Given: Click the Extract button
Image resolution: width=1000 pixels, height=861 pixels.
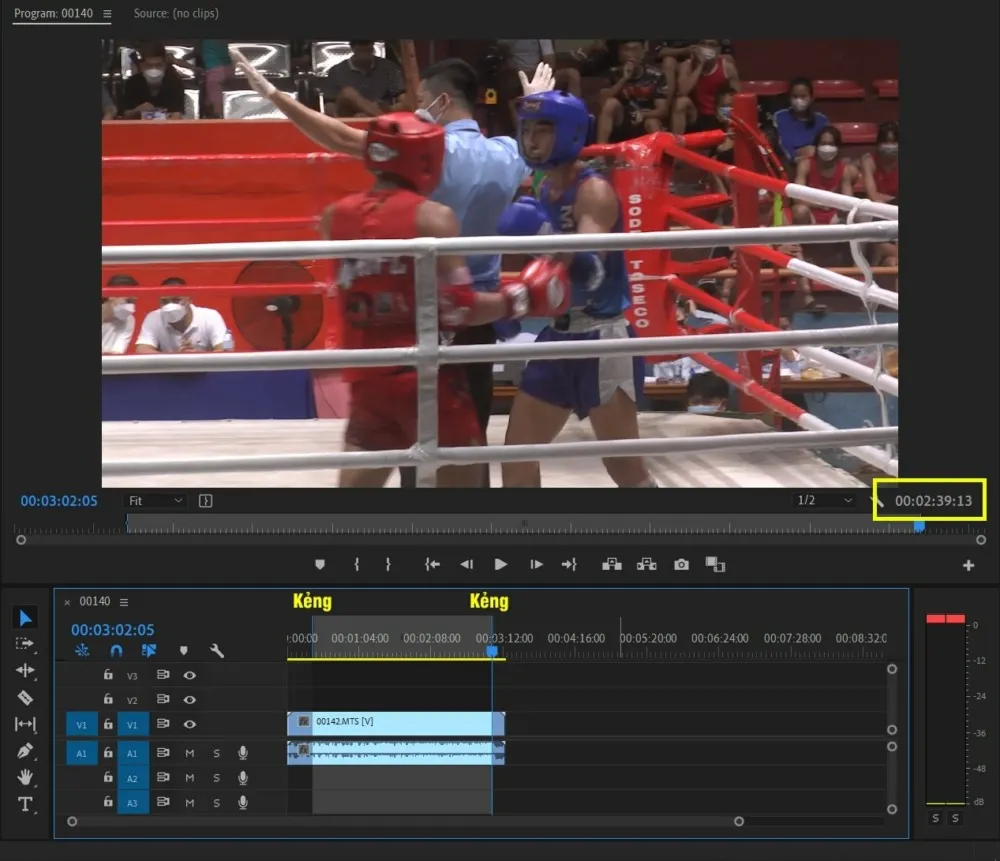Looking at the screenshot, I should pos(646,564).
